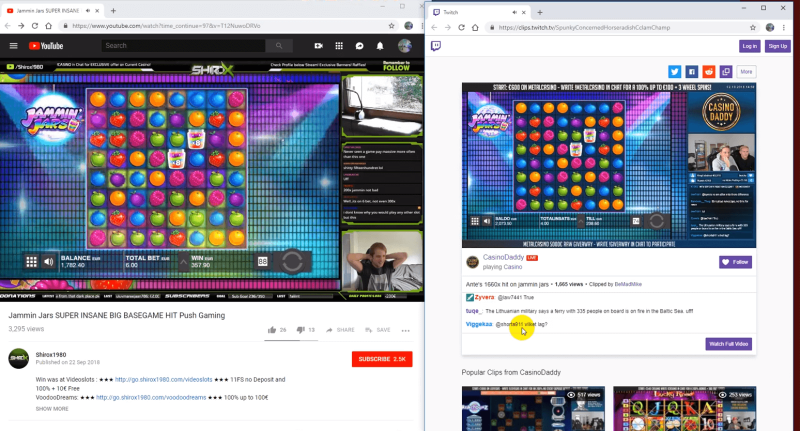The width and height of the screenshot is (800, 431).
Task: Subscribe to the Shirox1980 channel
Action: [x=381, y=359]
